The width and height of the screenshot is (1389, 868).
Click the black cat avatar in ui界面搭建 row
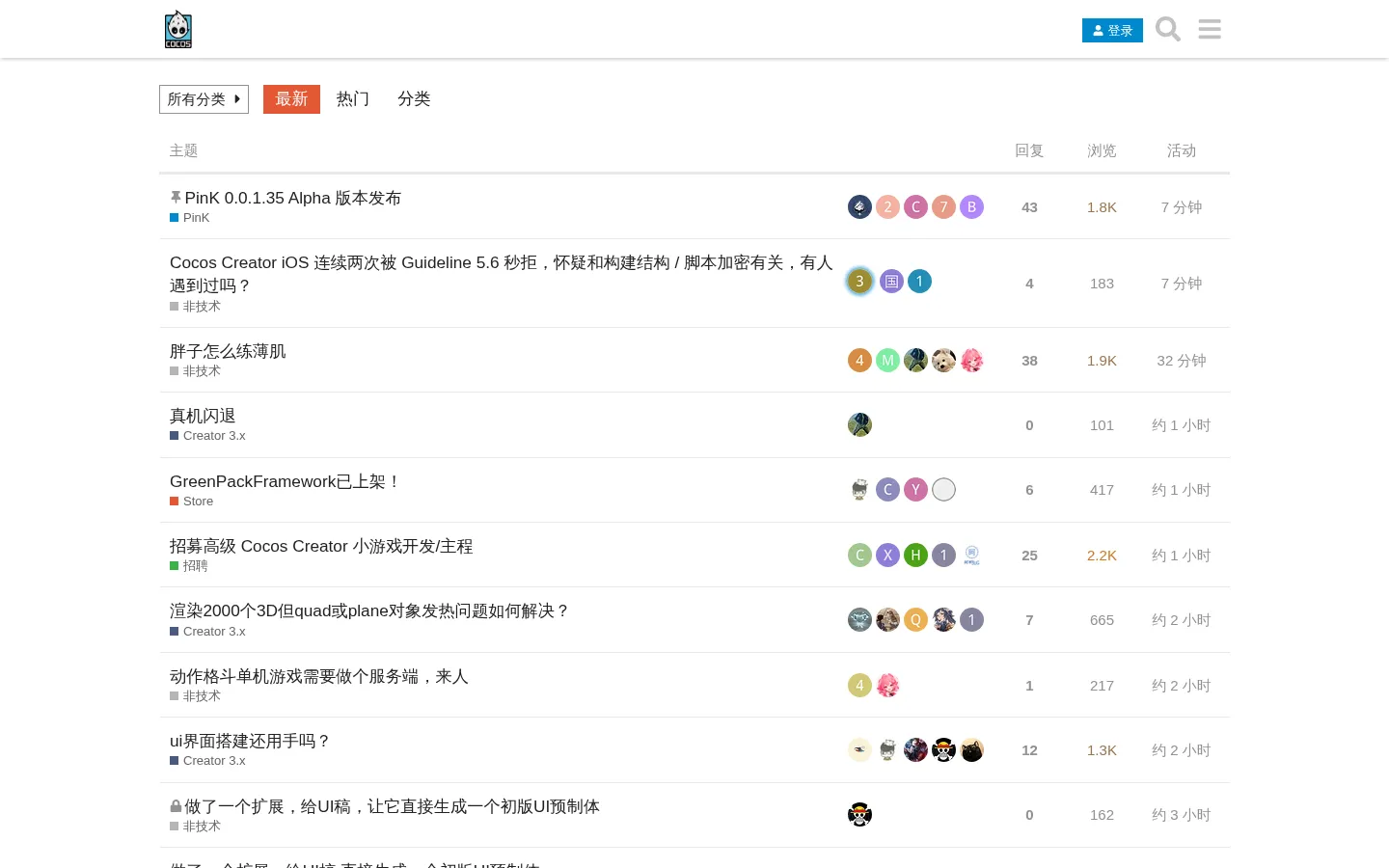tap(971, 749)
